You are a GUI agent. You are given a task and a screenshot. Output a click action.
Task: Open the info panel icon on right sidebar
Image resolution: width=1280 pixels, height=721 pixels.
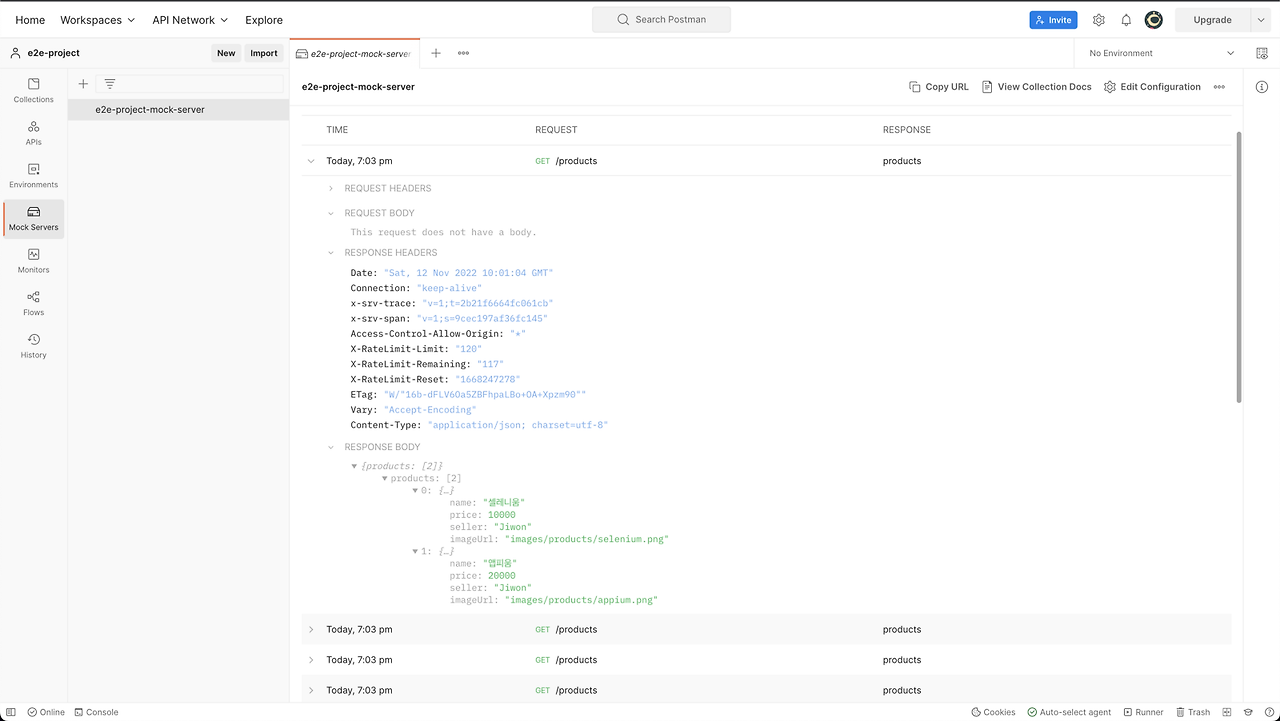(1262, 87)
